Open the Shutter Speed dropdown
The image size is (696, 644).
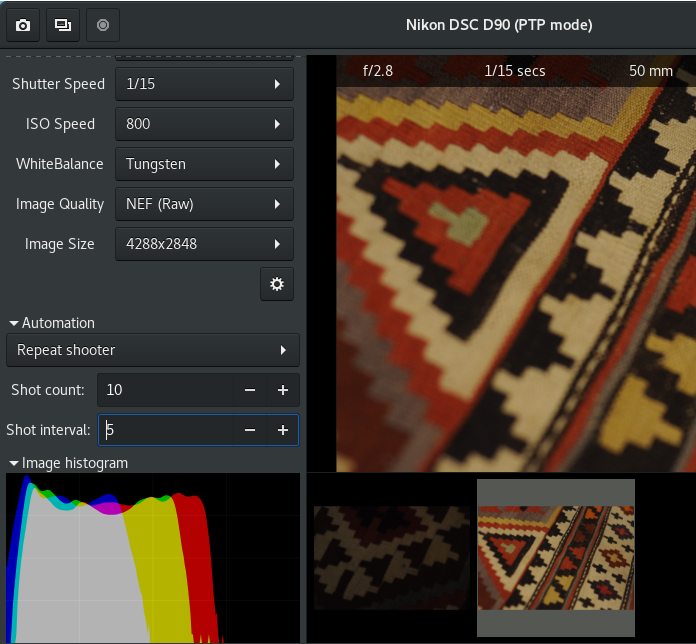pyautogui.click(x=204, y=84)
